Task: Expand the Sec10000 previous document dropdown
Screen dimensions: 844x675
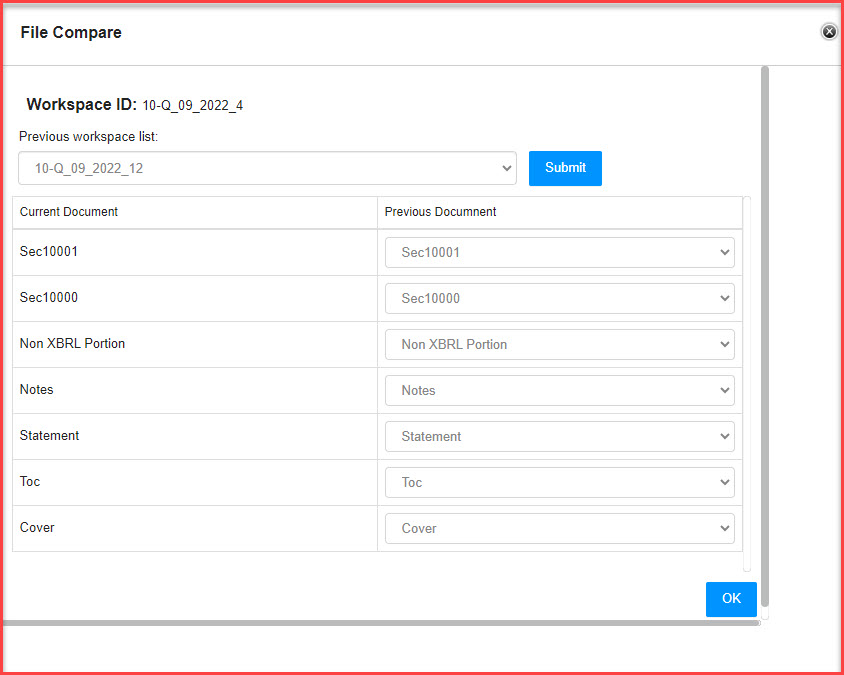Action: (560, 298)
